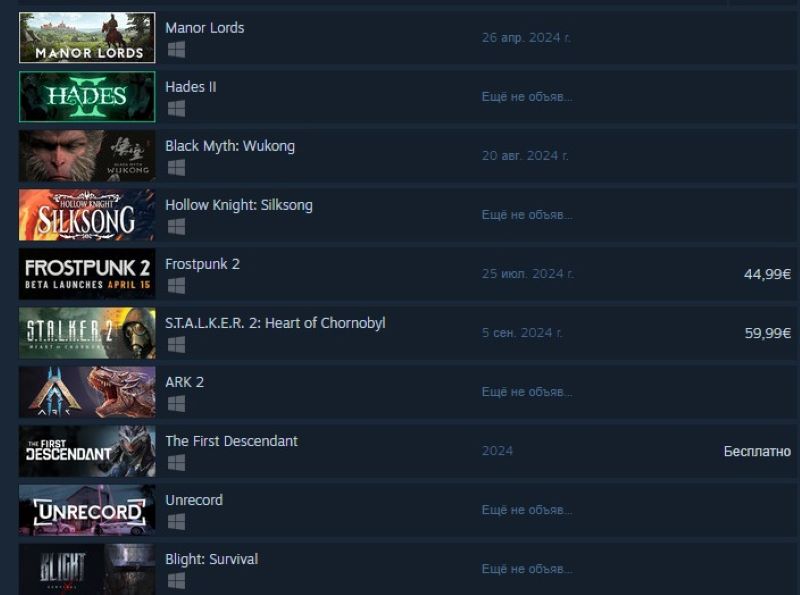The image size is (800, 595).
Task: Open the Black Myth: Wukong title link
Action: tap(230, 146)
